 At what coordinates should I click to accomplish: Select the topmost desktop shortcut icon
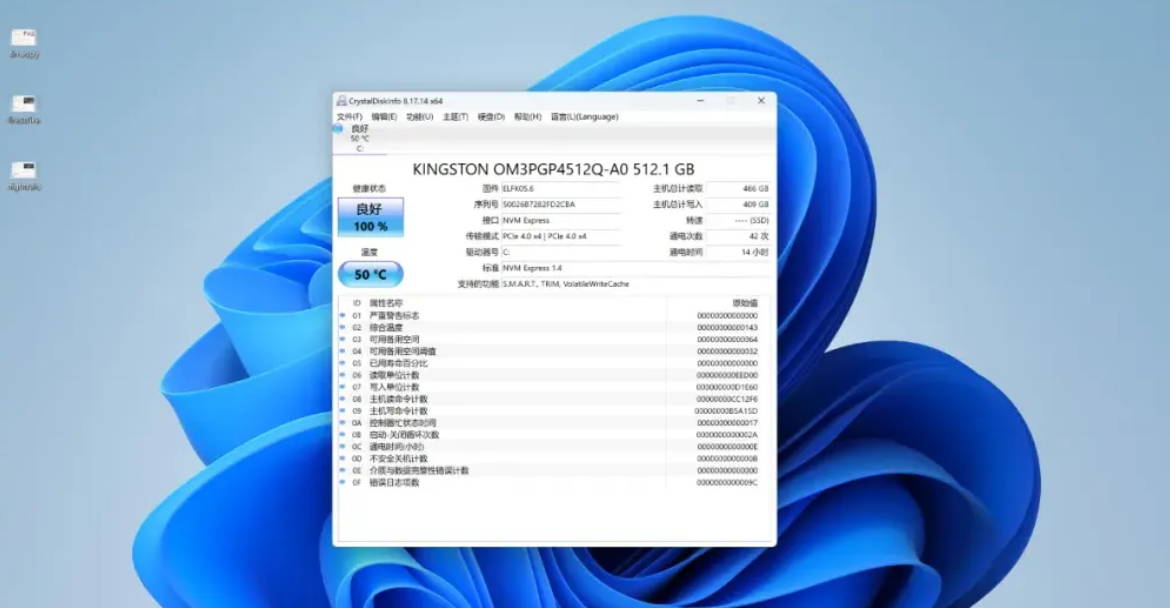coord(24,43)
